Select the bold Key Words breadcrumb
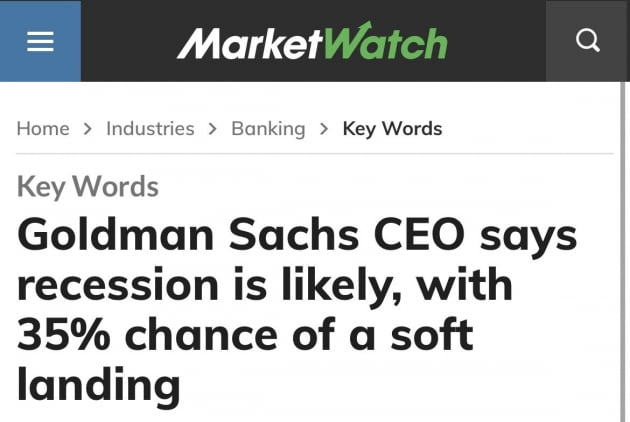Screen dimensions: 630x422 (x=392, y=129)
